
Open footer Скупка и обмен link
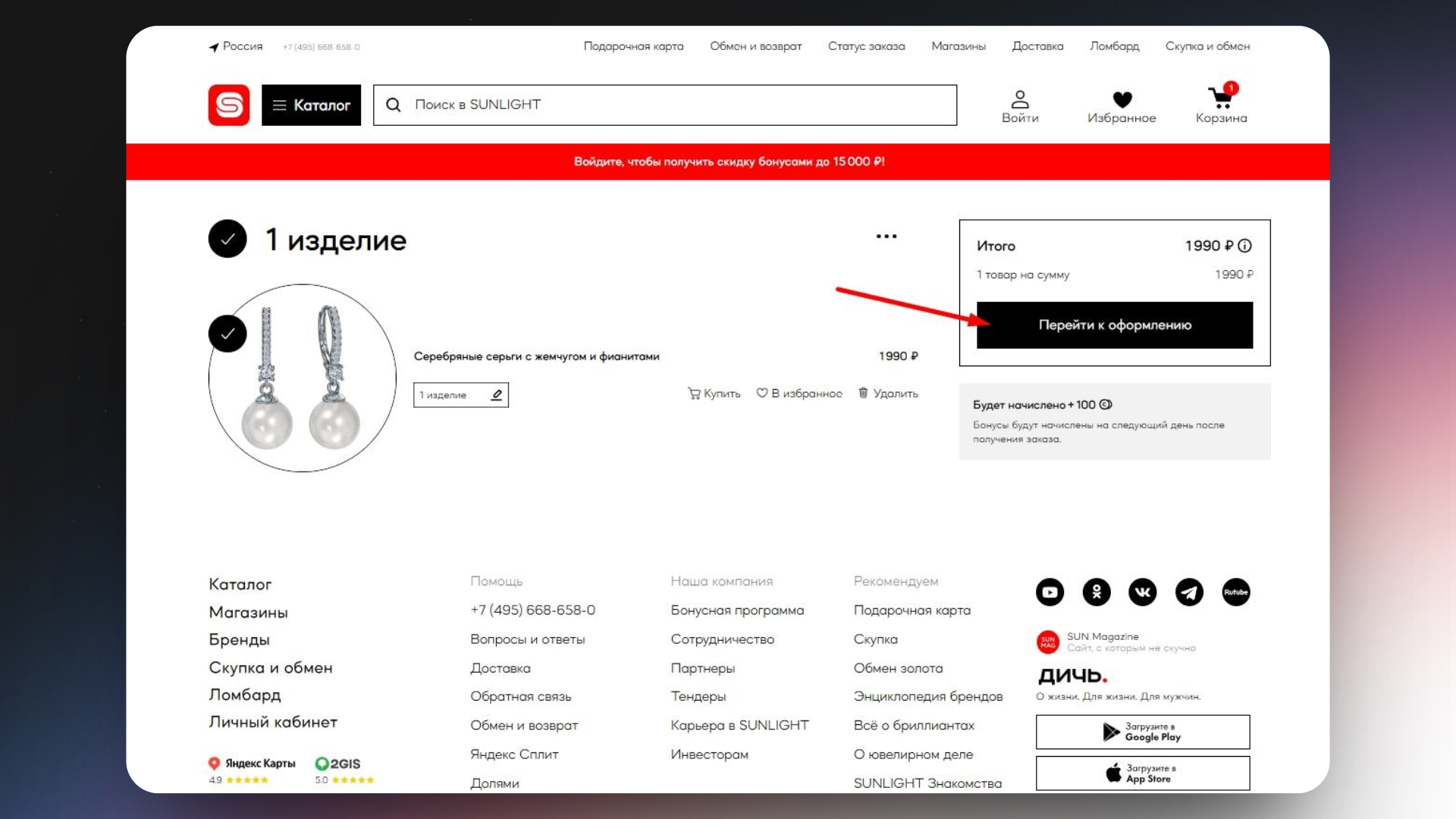tap(271, 668)
